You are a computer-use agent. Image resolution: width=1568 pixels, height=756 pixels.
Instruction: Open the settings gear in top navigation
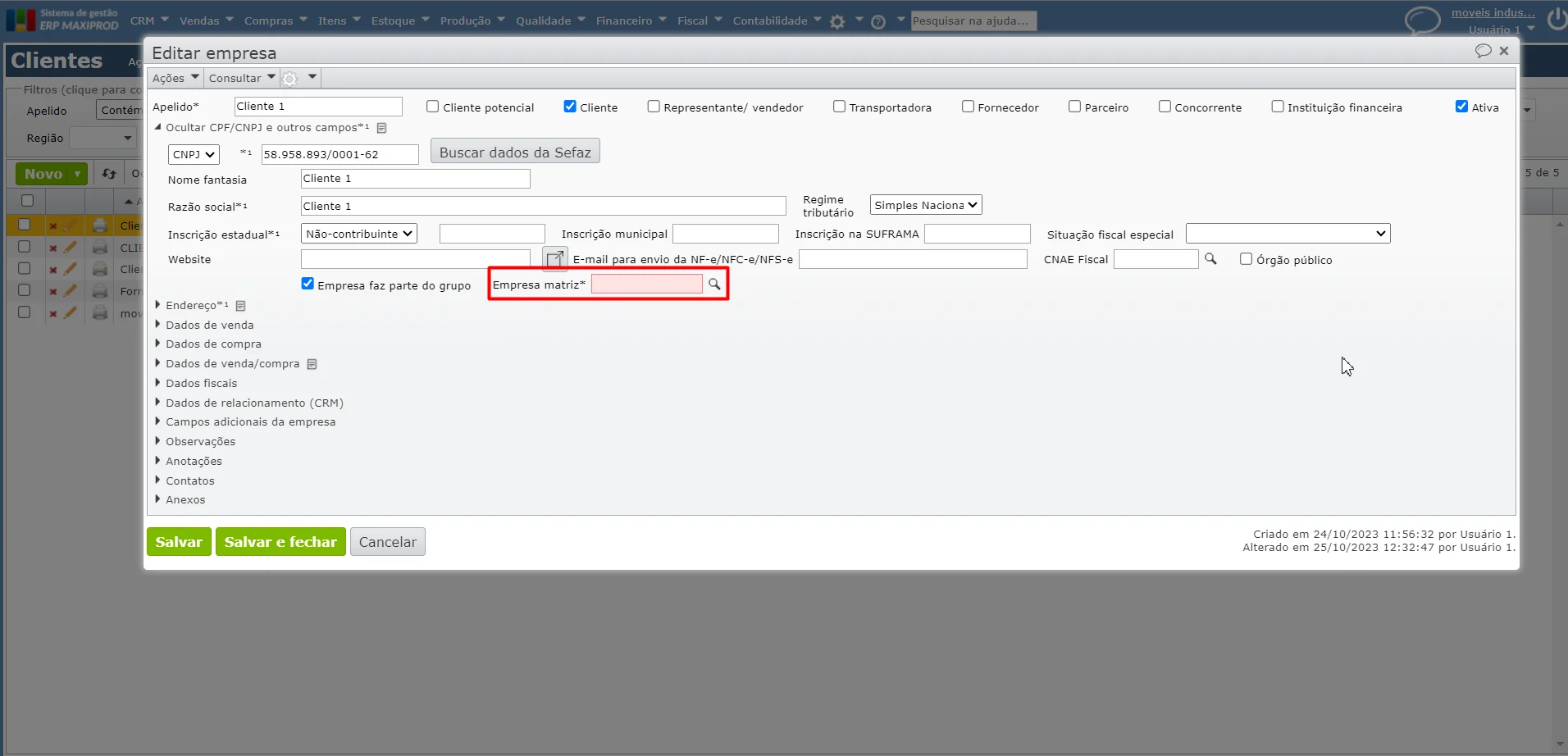(x=836, y=22)
